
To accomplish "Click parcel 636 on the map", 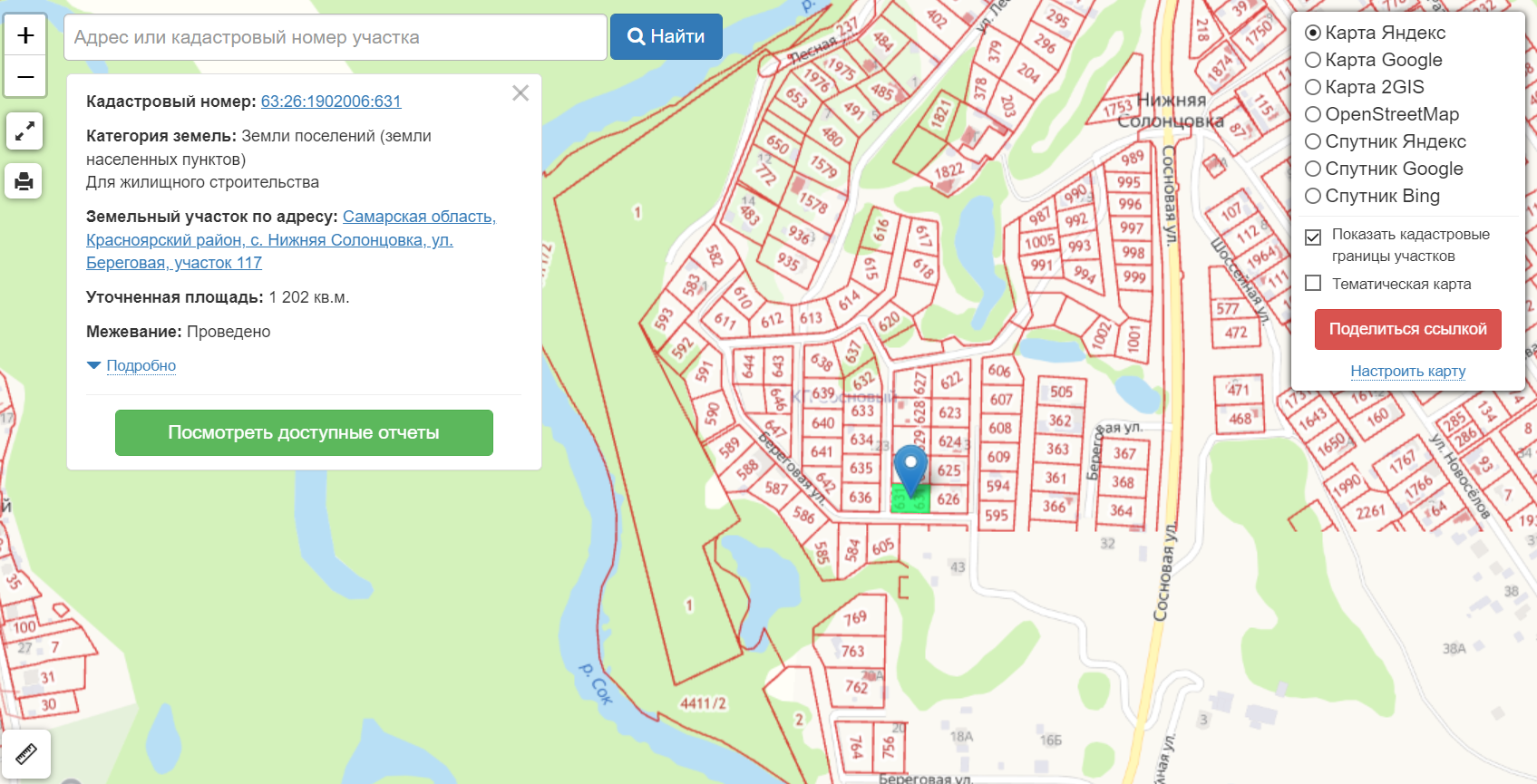I will coord(861,497).
